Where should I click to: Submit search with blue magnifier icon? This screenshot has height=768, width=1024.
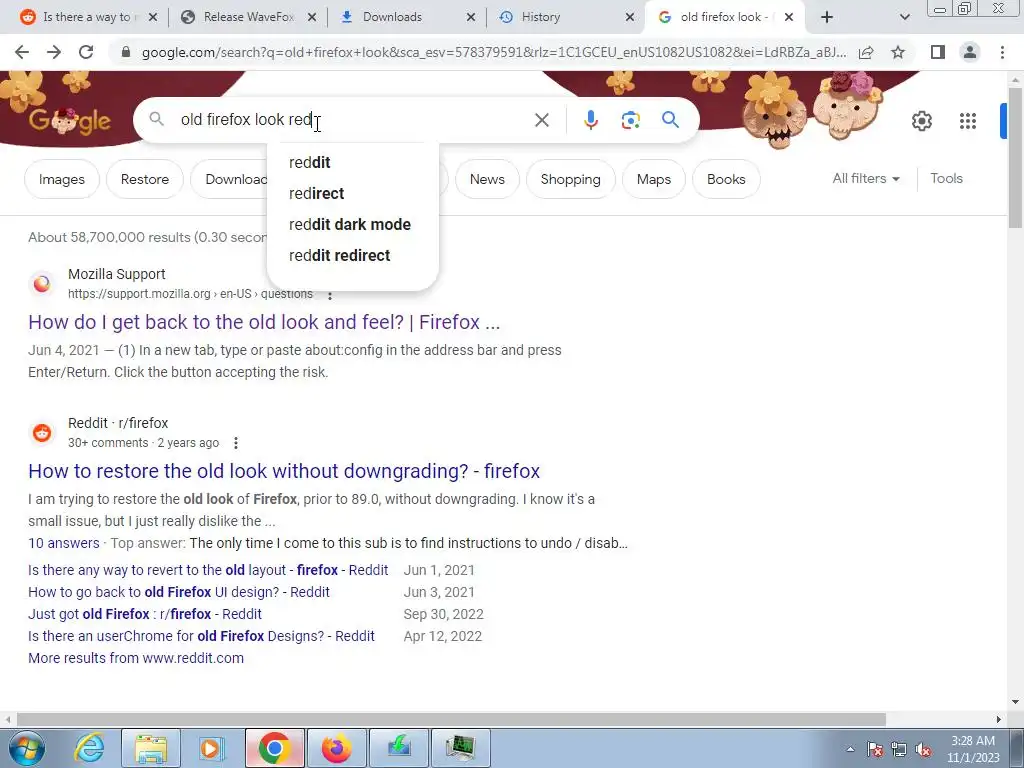coord(670,120)
